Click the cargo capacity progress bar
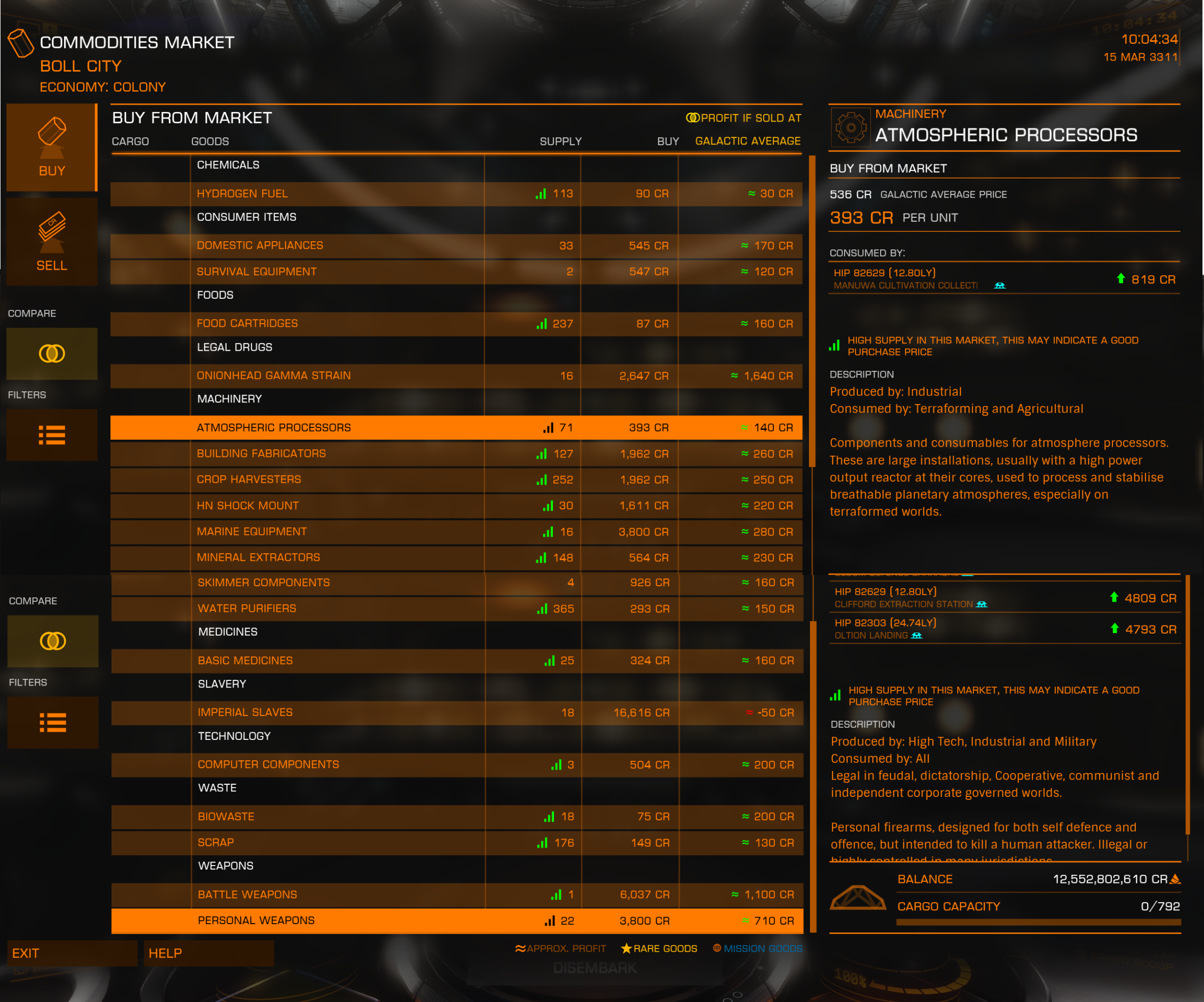This screenshot has width=1204, height=1002. (x=1039, y=922)
